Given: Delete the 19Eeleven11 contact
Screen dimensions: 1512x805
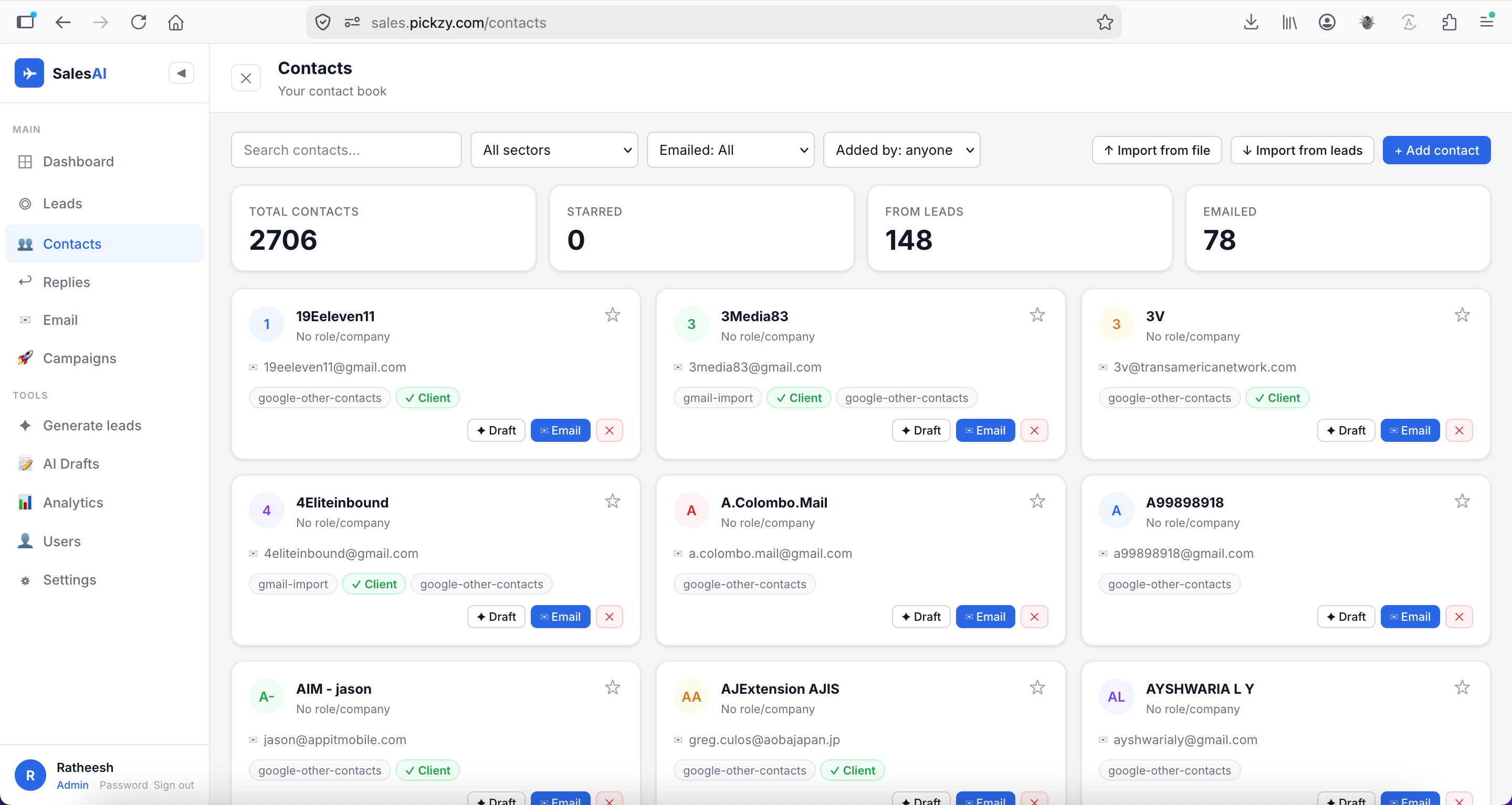Looking at the screenshot, I should point(609,431).
